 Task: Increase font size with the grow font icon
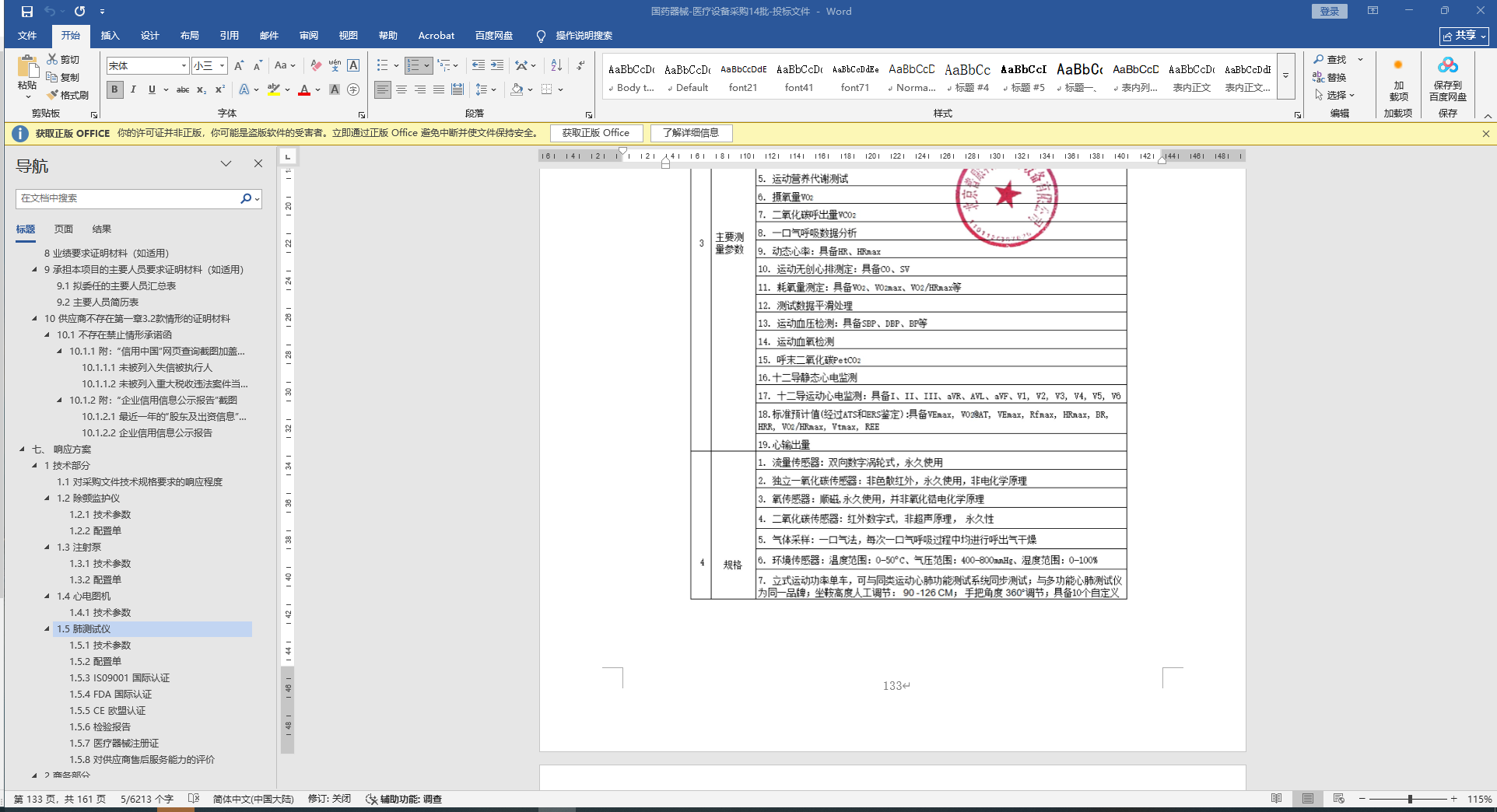[239, 65]
